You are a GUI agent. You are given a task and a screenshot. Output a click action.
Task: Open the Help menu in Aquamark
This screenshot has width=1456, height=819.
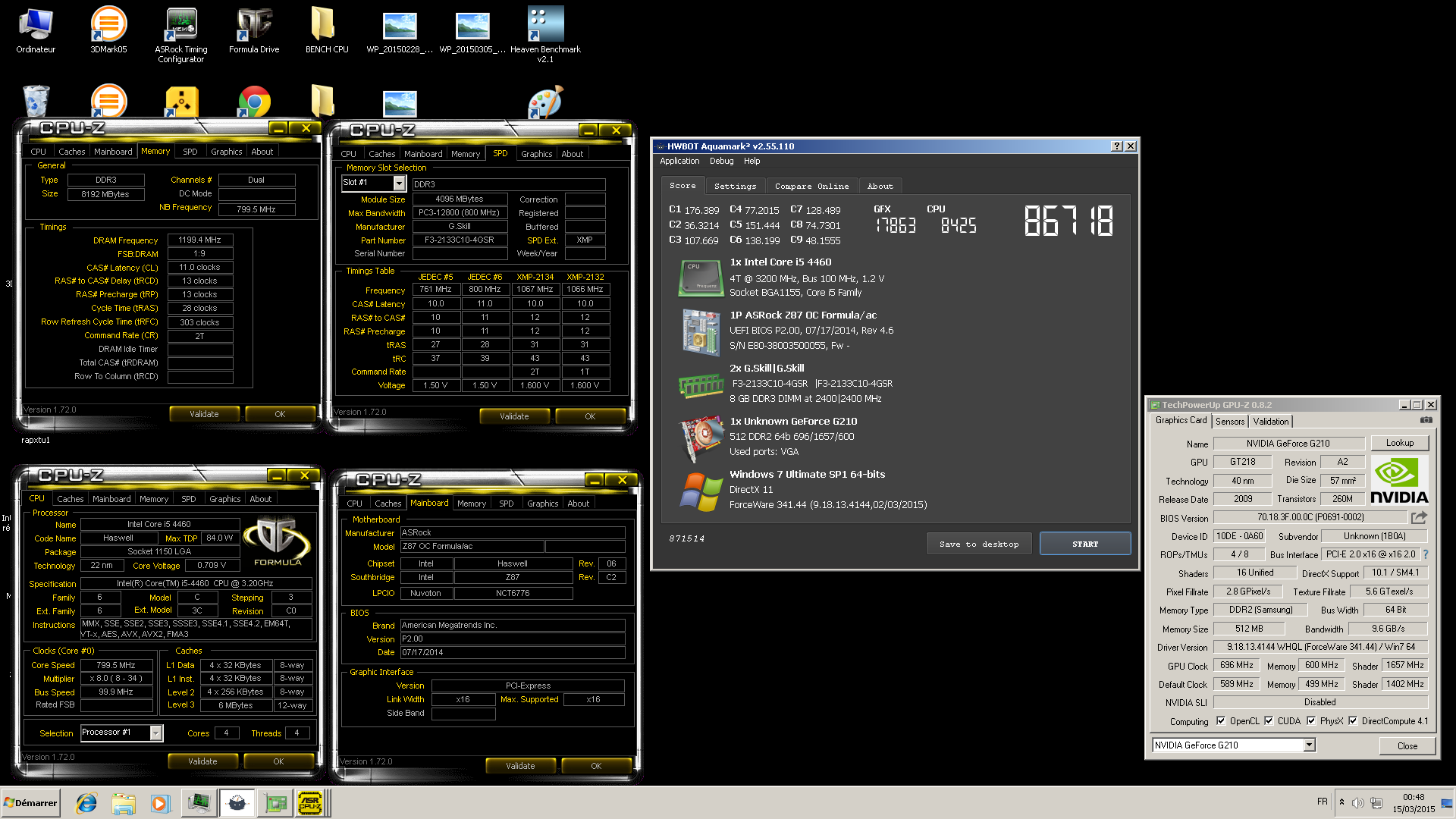coord(752,161)
